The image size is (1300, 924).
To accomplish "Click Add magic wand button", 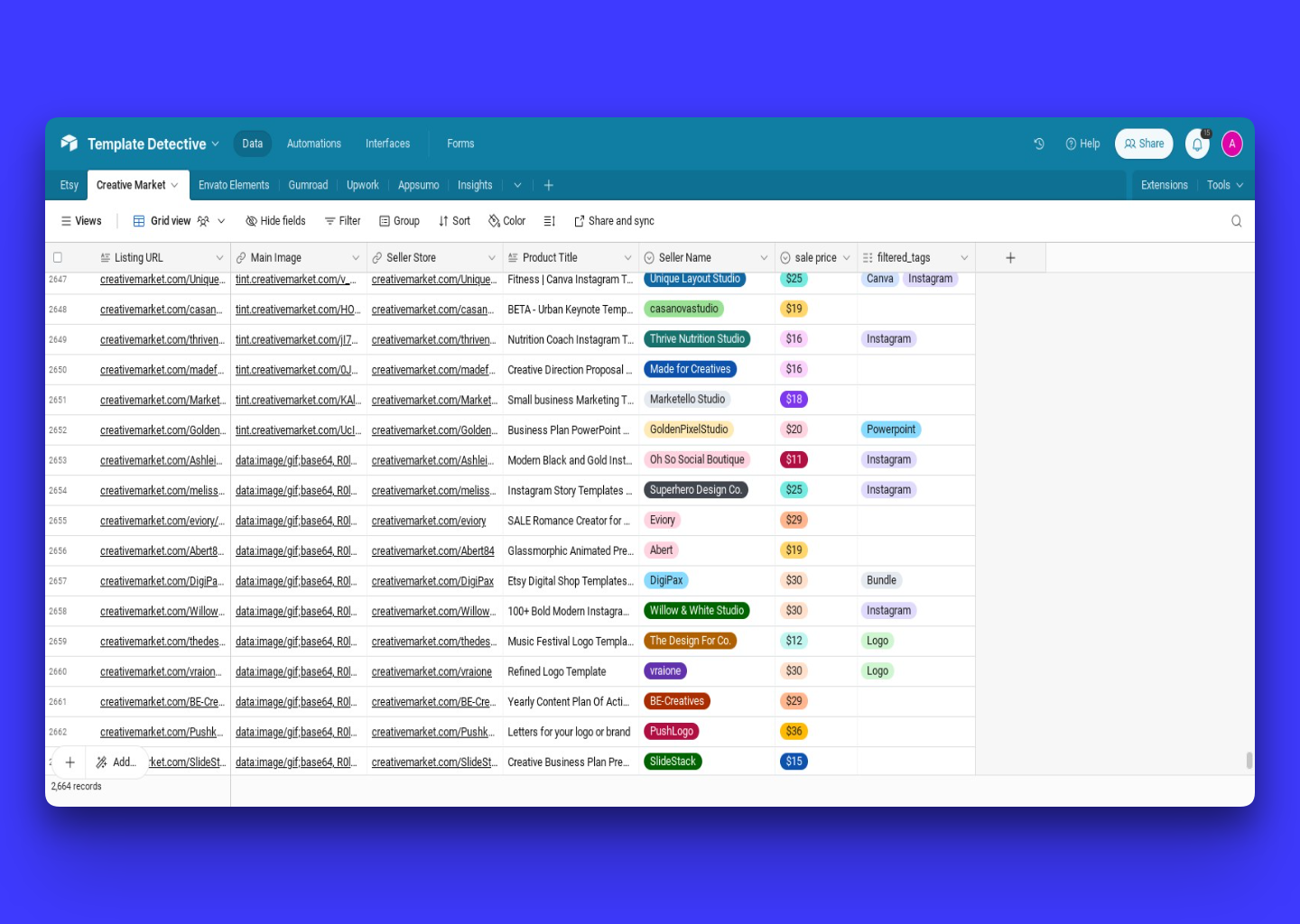I will click(116, 762).
